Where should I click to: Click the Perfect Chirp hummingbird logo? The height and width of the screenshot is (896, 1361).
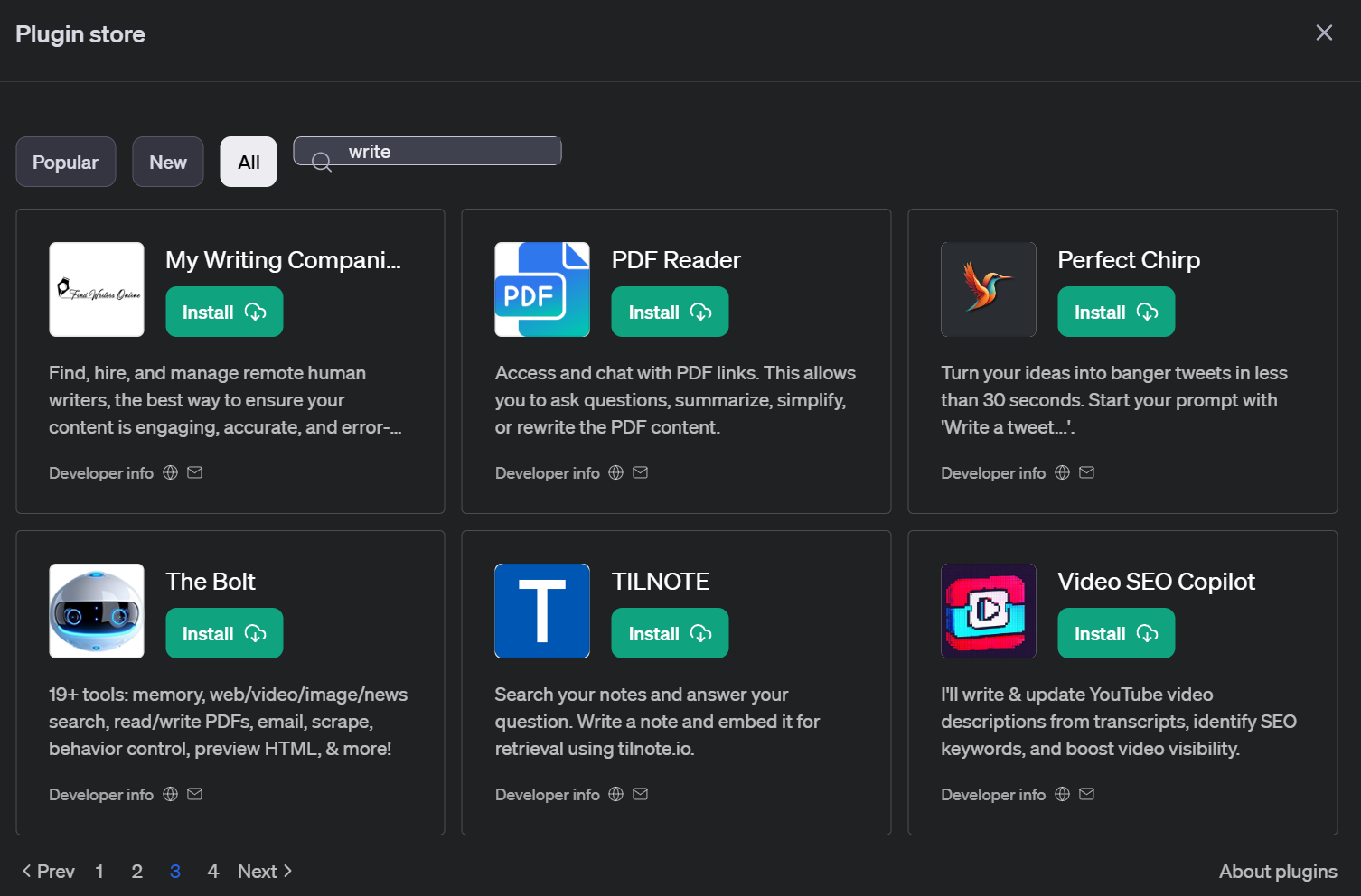point(988,290)
